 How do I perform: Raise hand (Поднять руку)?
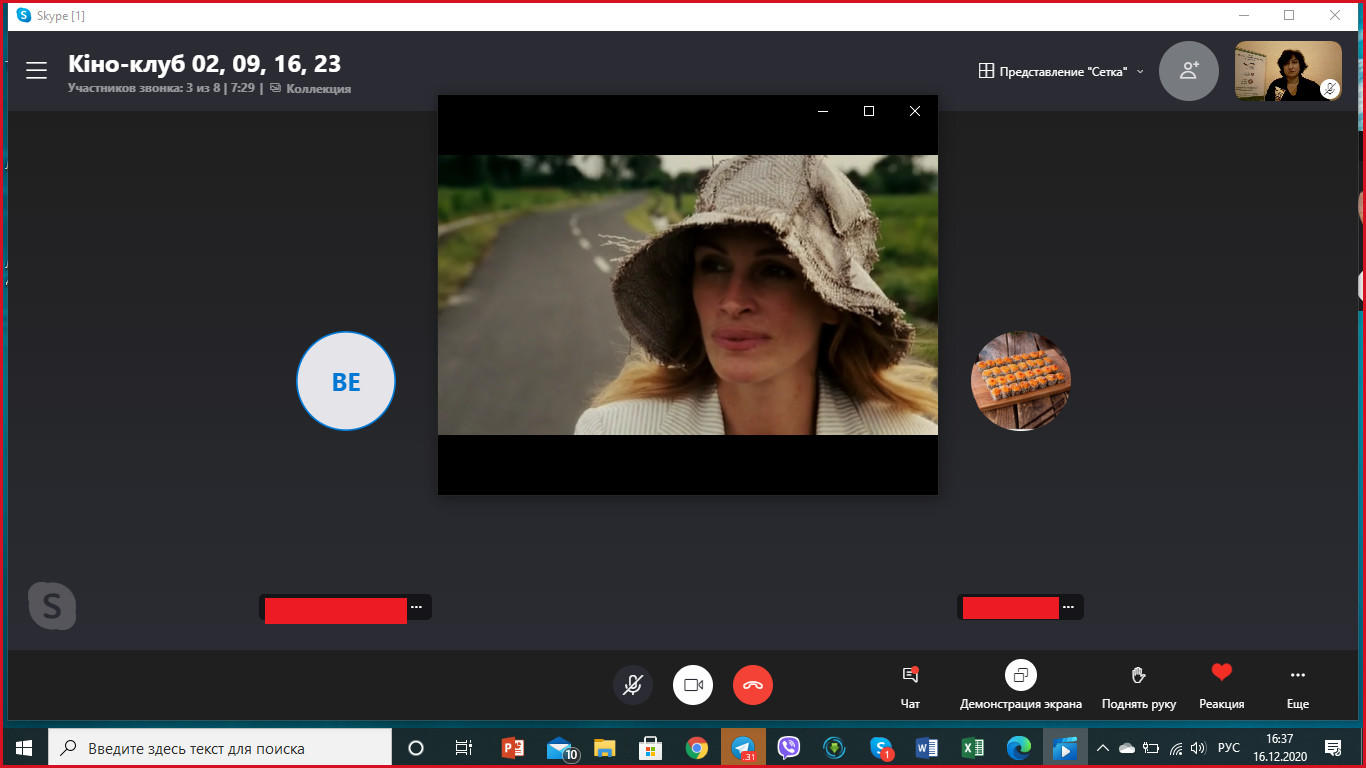(x=1139, y=687)
